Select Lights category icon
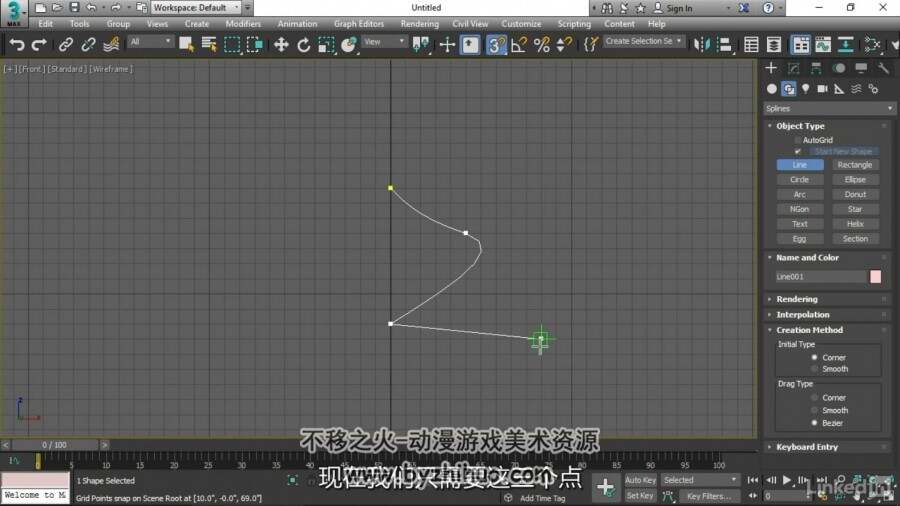The image size is (900, 506). [806, 89]
